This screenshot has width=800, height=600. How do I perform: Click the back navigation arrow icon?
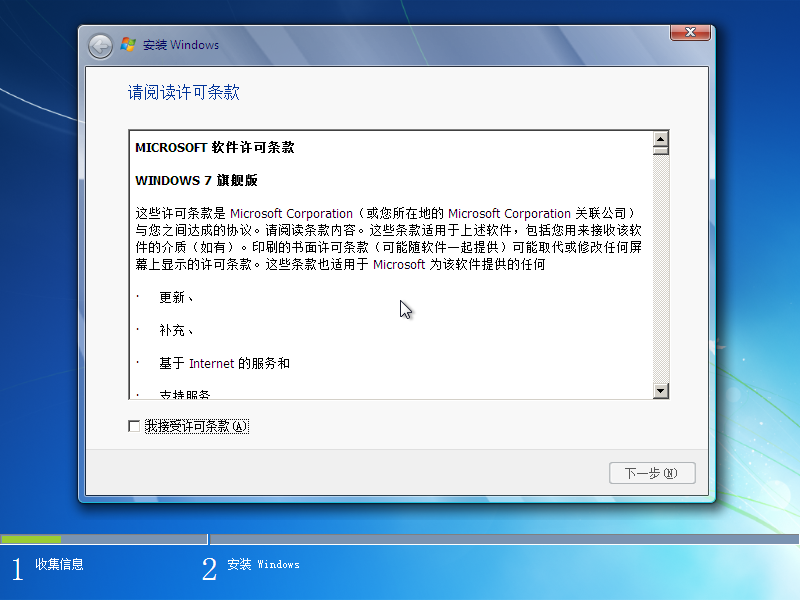(99, 45)
